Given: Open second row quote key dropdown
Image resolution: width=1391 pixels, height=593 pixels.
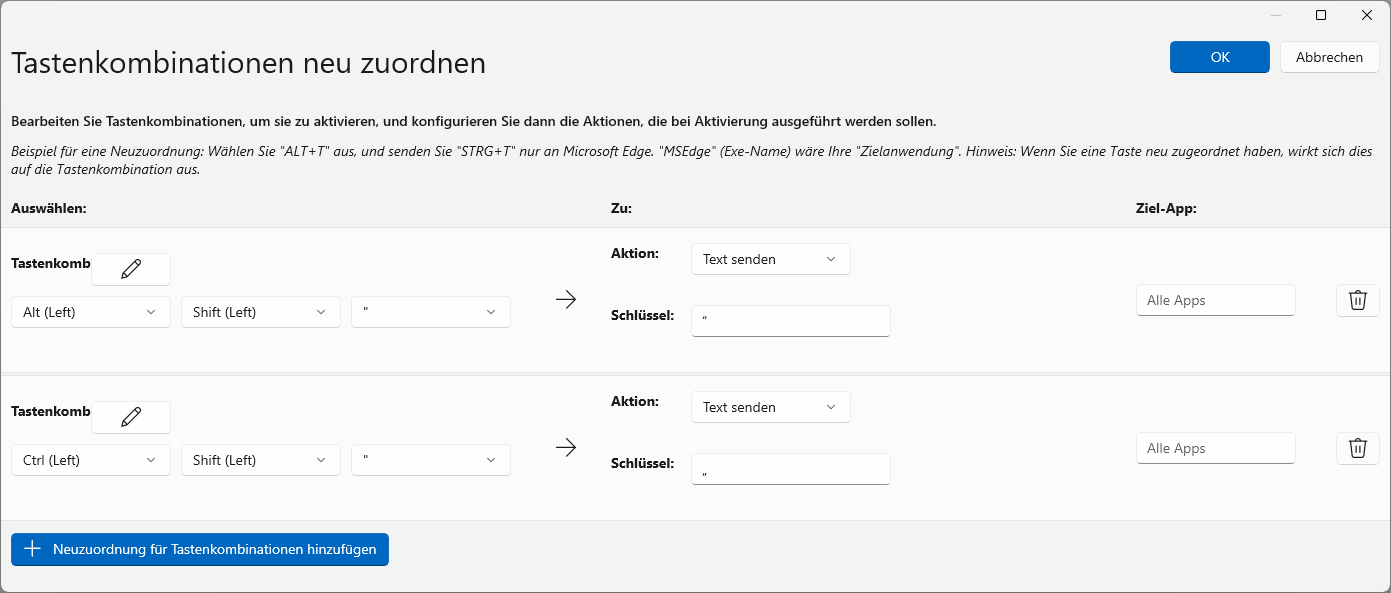Looking at the screenshot, I should coord(430,460).
